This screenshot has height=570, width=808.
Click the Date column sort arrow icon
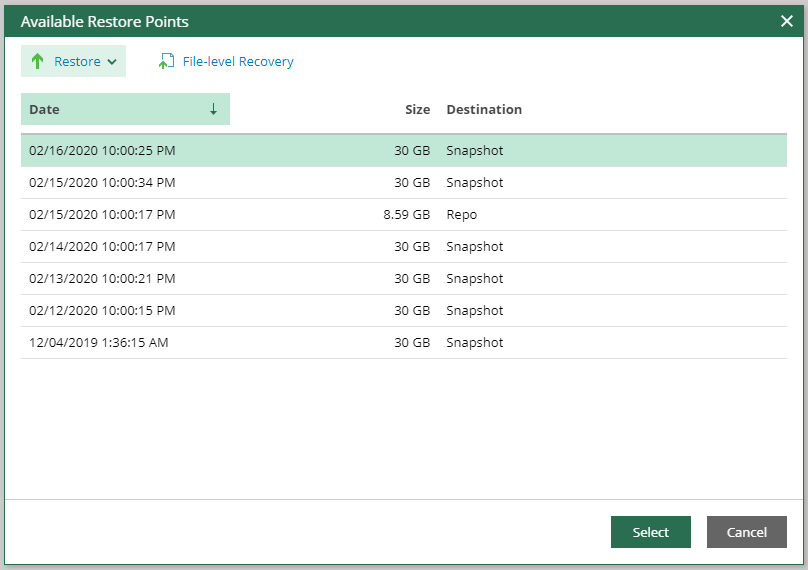(x=213, y=109)
